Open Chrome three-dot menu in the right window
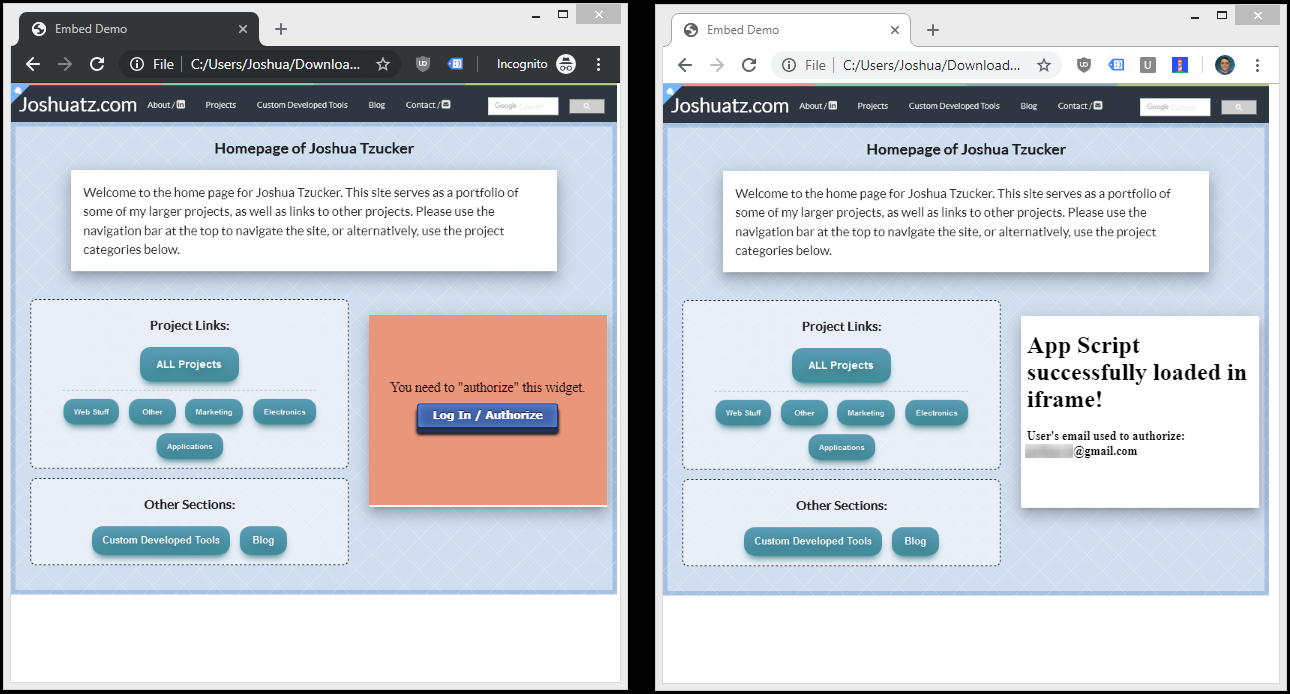1290x694 pixels. click(1257, 65)
